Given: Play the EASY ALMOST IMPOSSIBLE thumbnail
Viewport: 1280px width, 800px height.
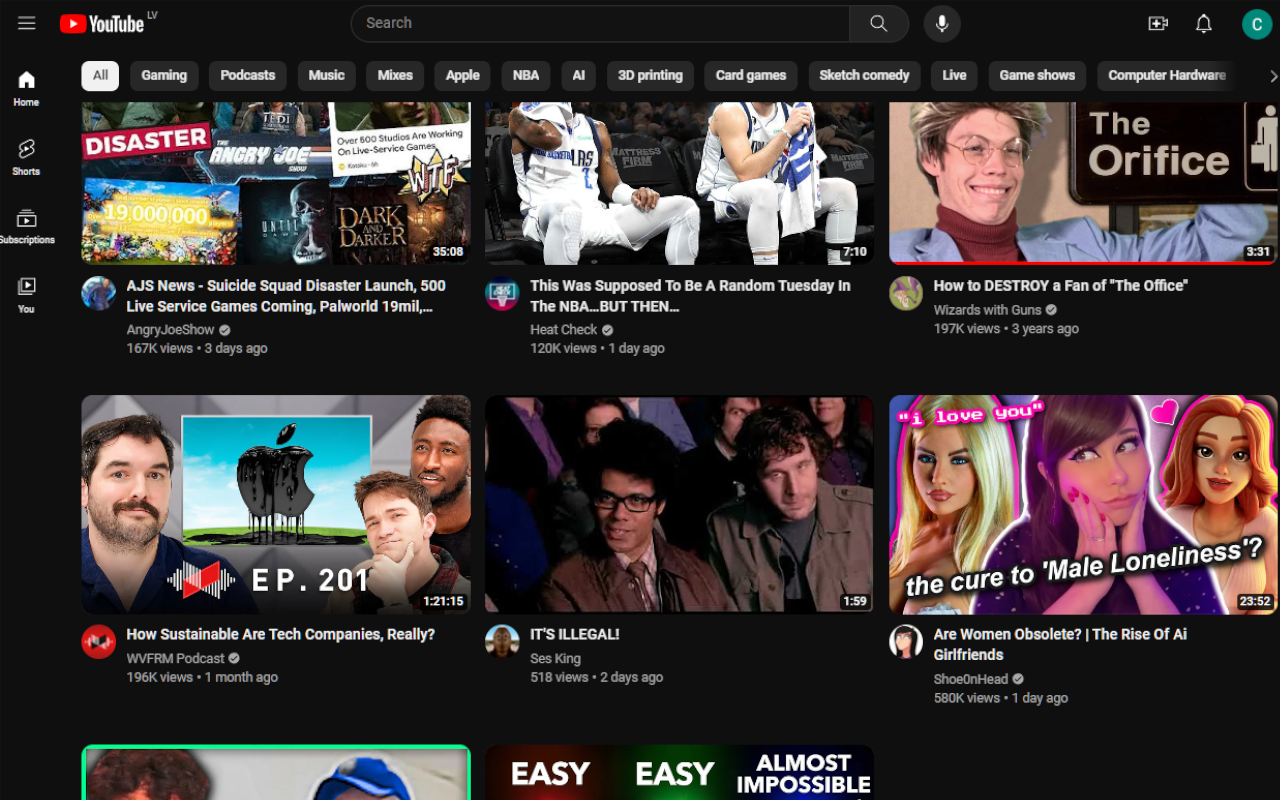Looking at the screenshot, I should click(679, 772).
